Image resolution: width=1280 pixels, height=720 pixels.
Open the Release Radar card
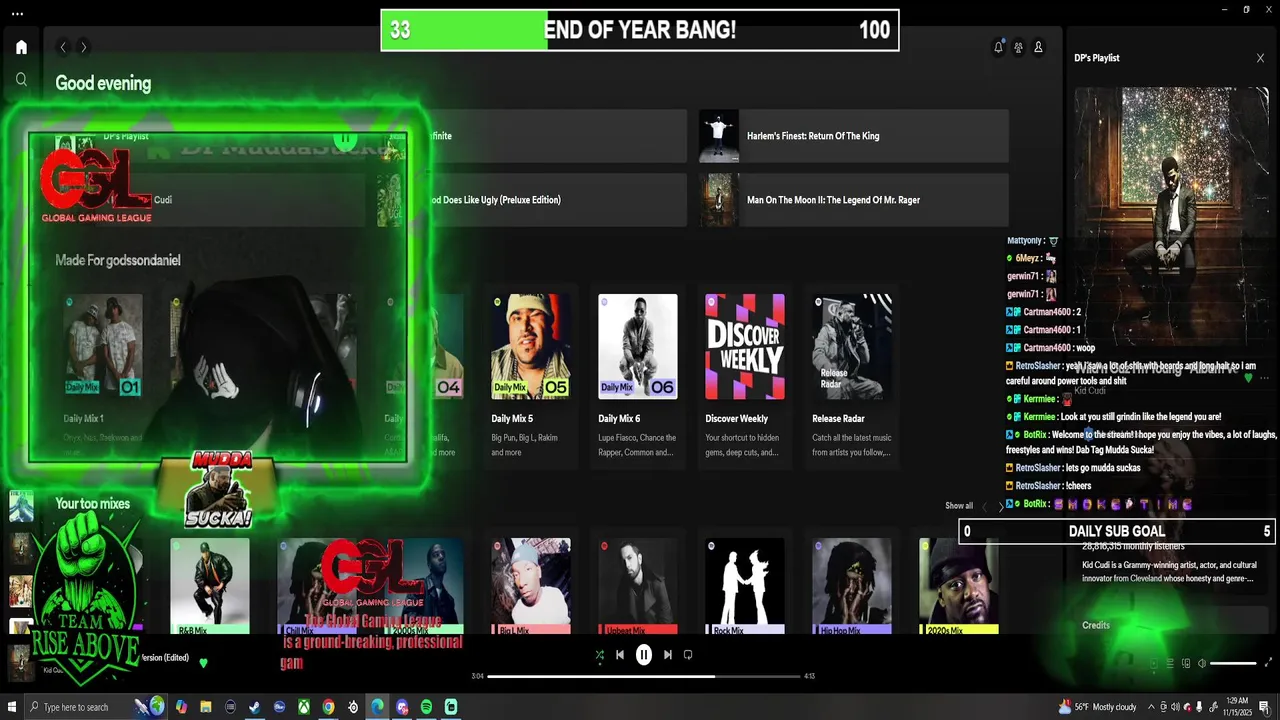852,377
